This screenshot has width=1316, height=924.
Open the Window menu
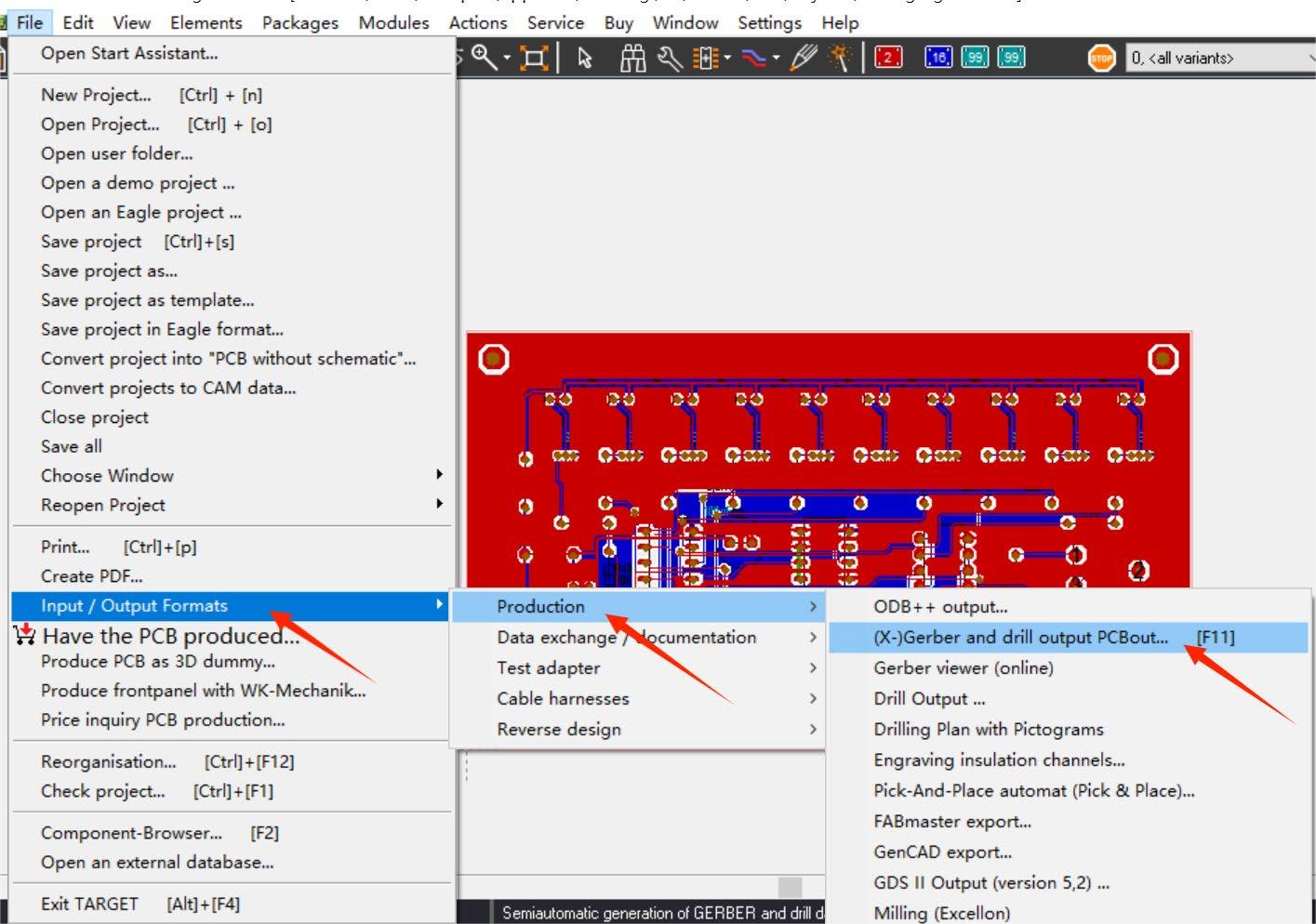(685, 22)
